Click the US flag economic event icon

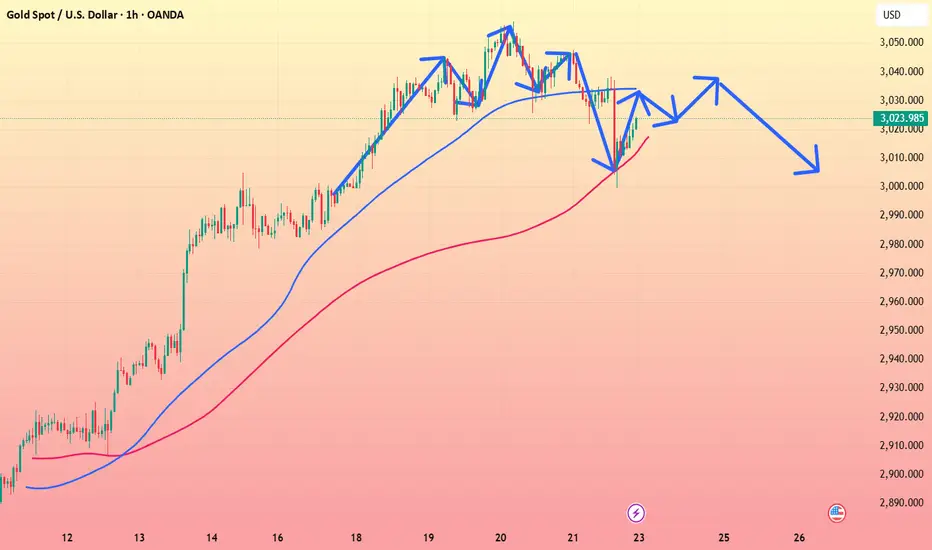(x=836, y=513)
